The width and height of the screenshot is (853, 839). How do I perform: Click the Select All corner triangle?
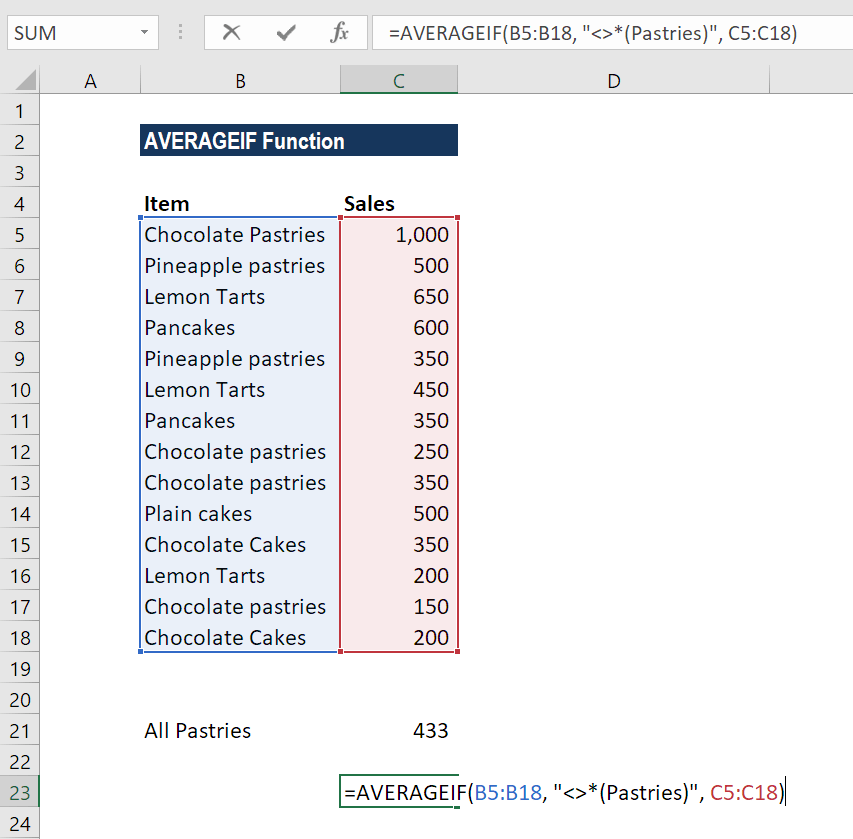tap(26, 80)
